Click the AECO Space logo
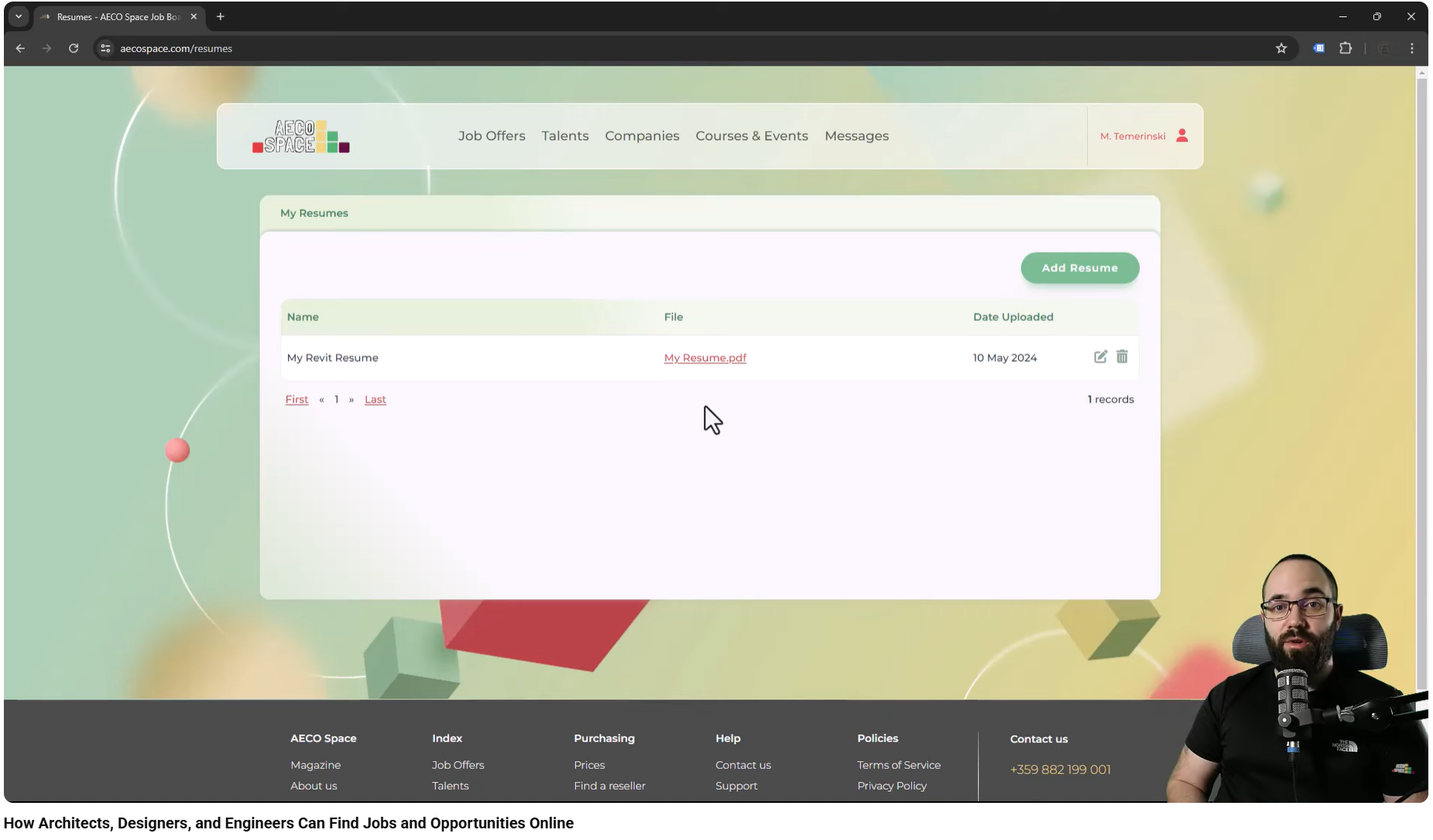 [300, 135]
